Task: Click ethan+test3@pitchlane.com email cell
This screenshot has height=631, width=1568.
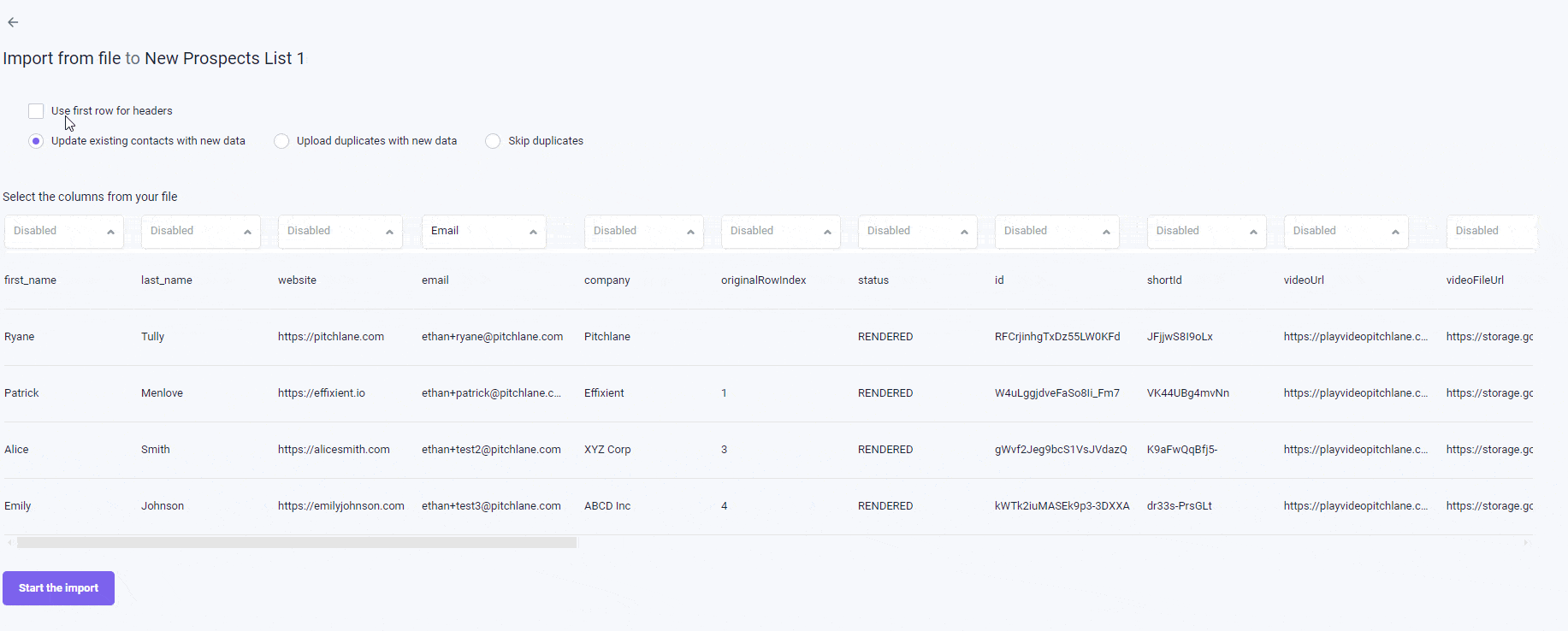Action: point(491,506)
